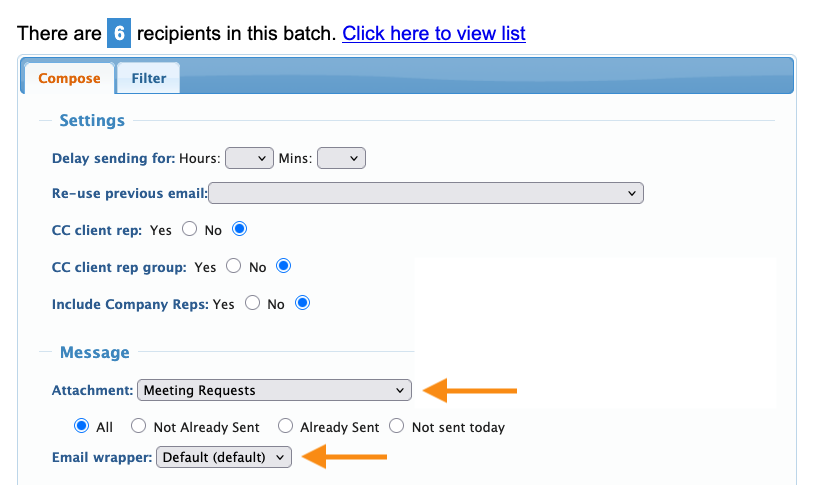Screen dimensions: 816x485
Task: Expand the Re-use previous email dropdown
Action: point(425,193)
